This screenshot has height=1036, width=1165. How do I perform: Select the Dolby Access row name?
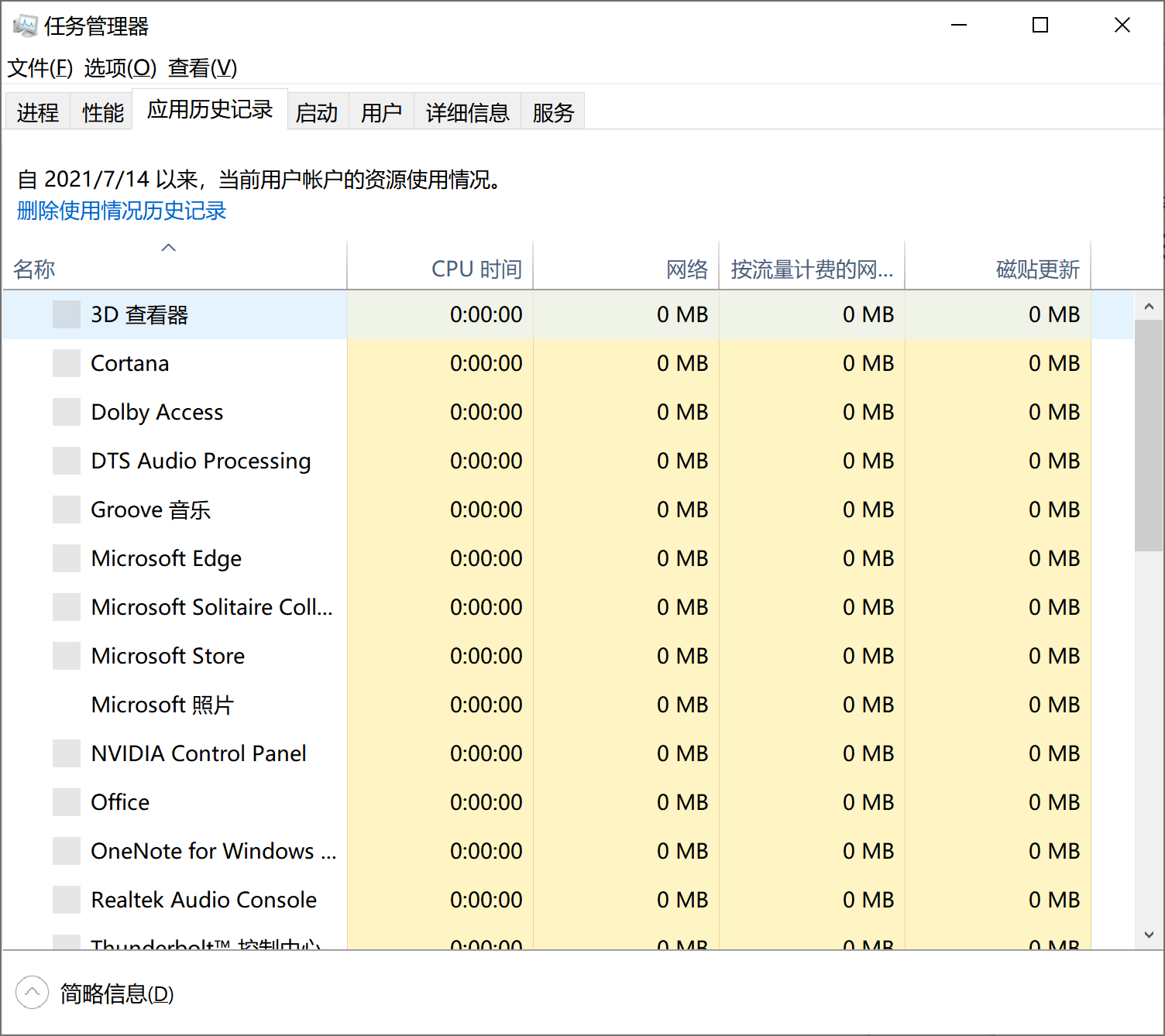coord(157,412)
